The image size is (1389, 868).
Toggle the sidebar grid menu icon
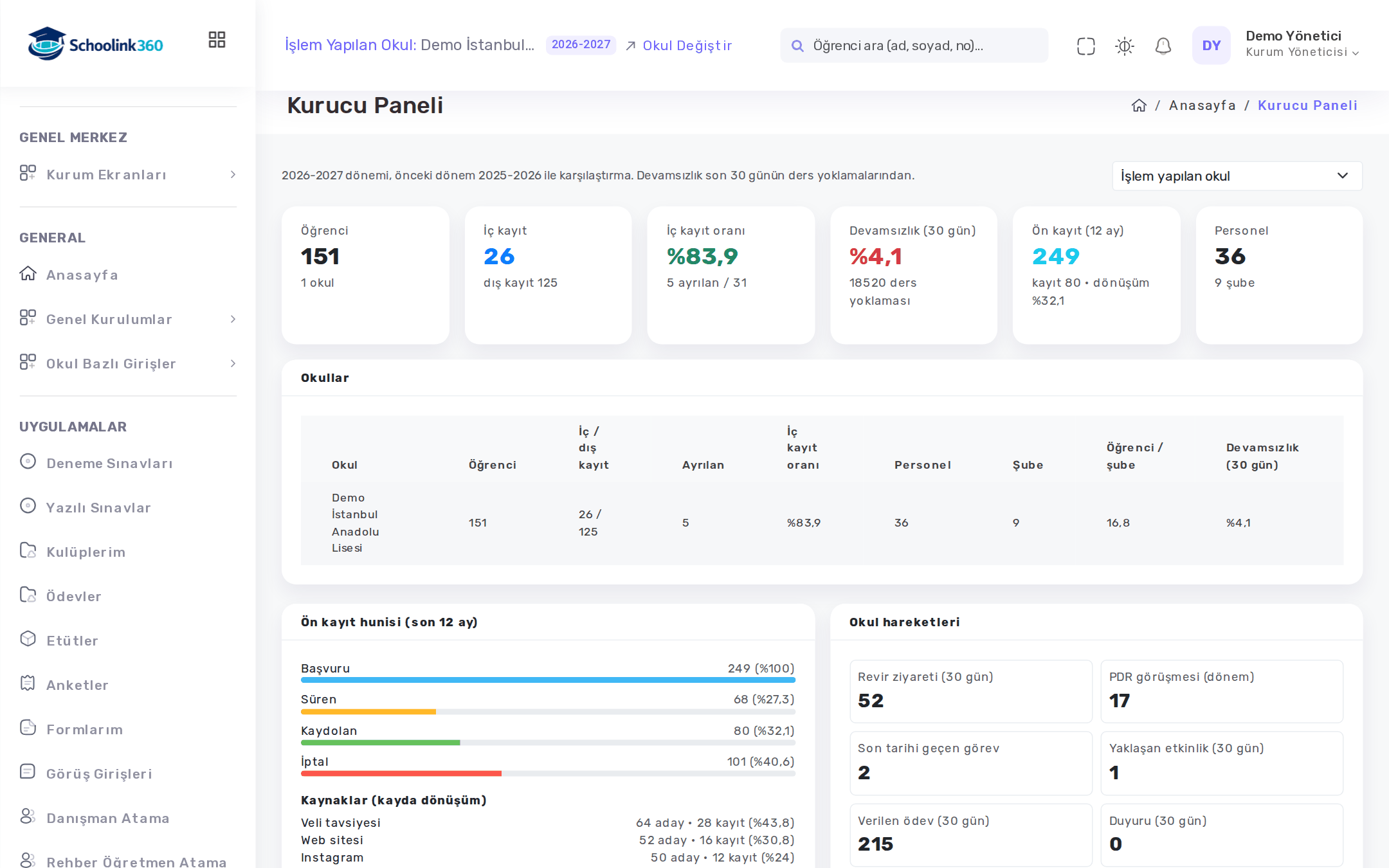pyautogui.click(x=217, y=40)
